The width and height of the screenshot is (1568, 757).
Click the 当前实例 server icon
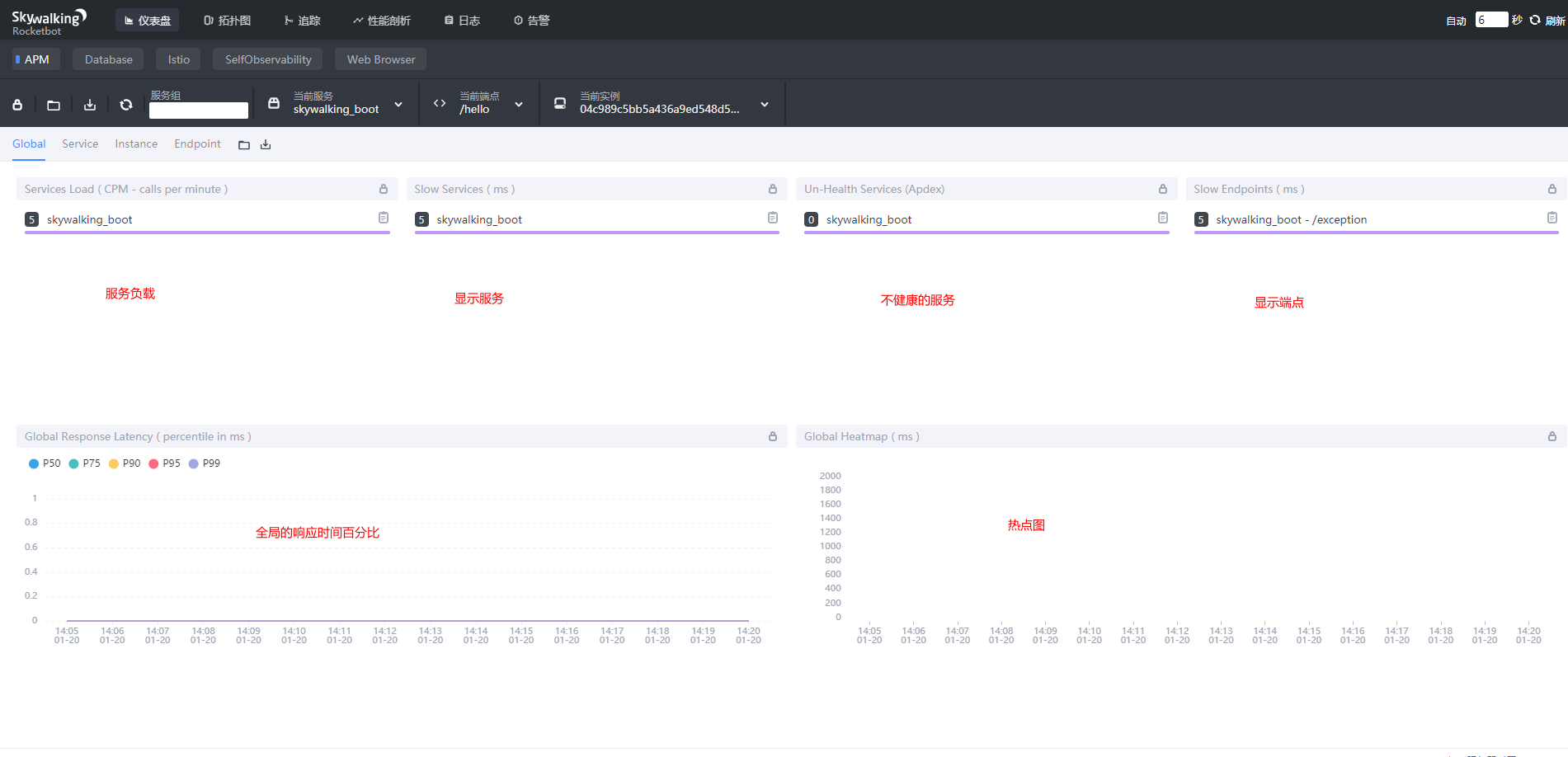point(560,103)
